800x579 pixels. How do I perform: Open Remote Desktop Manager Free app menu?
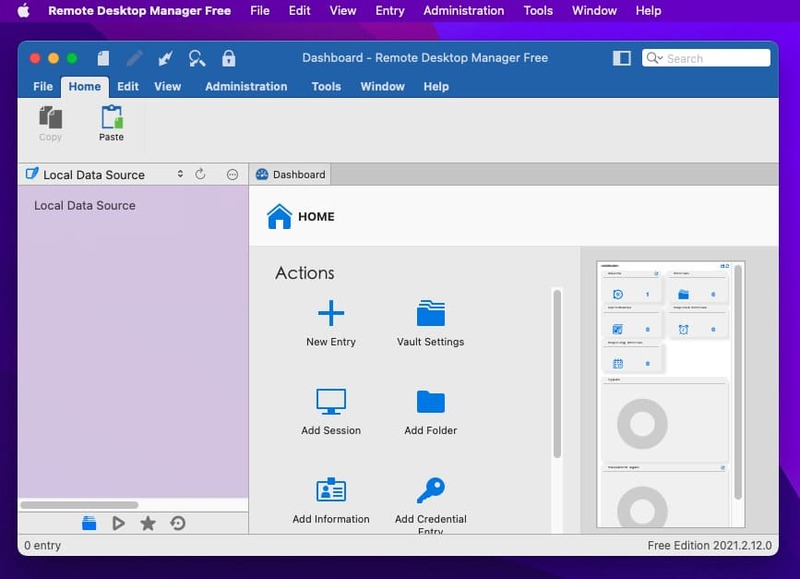point(139,11)
